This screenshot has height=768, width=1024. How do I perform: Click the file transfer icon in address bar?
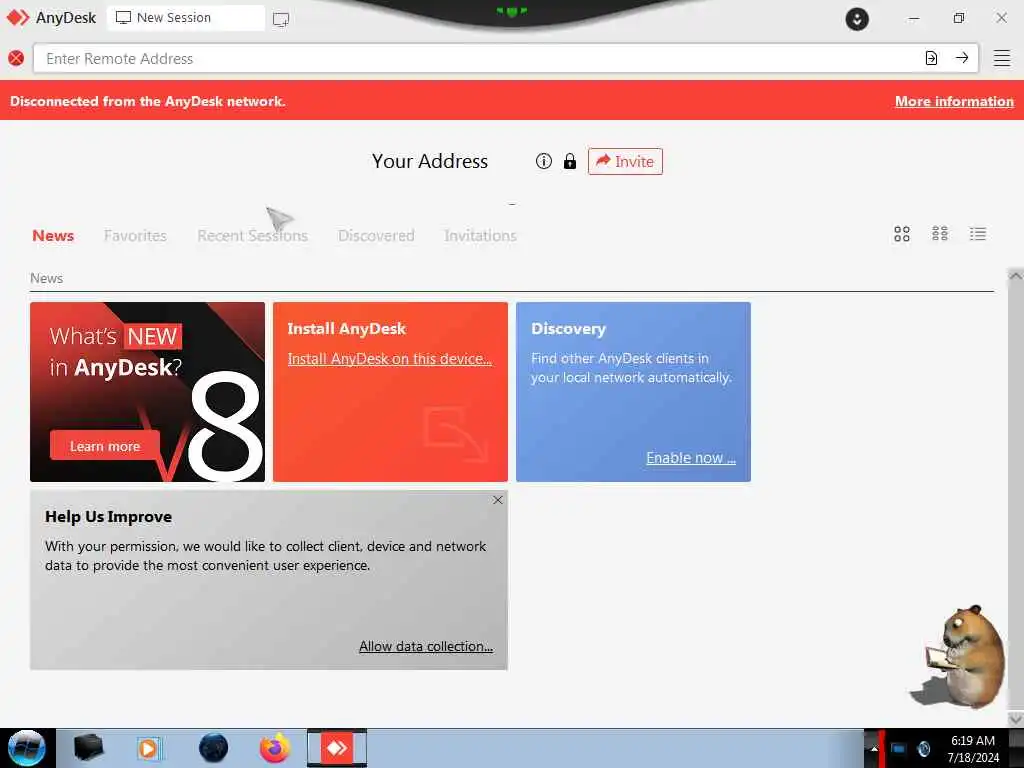[931, 58]
